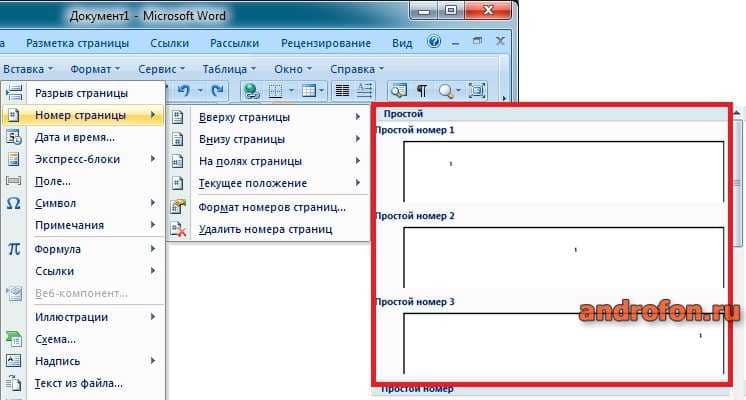This screenshot has height=400, width=746.
Task: Open the Таблица menu dropdown
Action: point(229,69)
